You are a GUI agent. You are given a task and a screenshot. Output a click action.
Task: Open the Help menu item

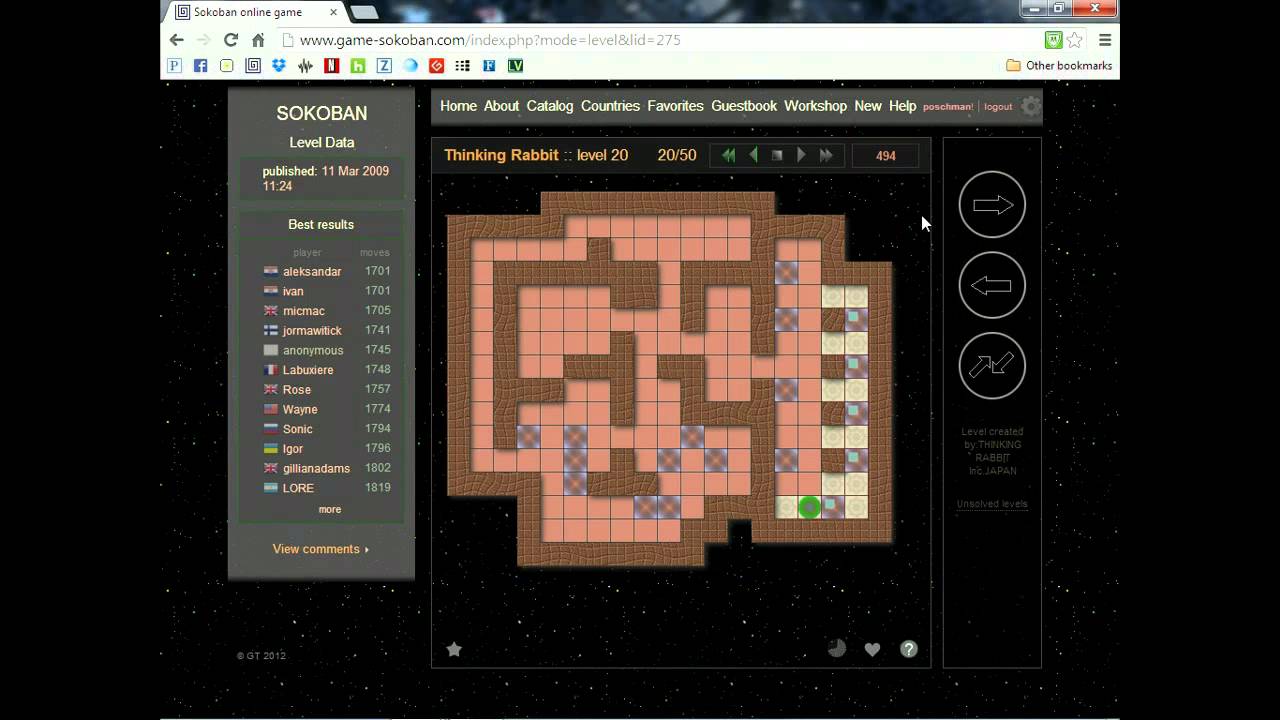[902, 106]
